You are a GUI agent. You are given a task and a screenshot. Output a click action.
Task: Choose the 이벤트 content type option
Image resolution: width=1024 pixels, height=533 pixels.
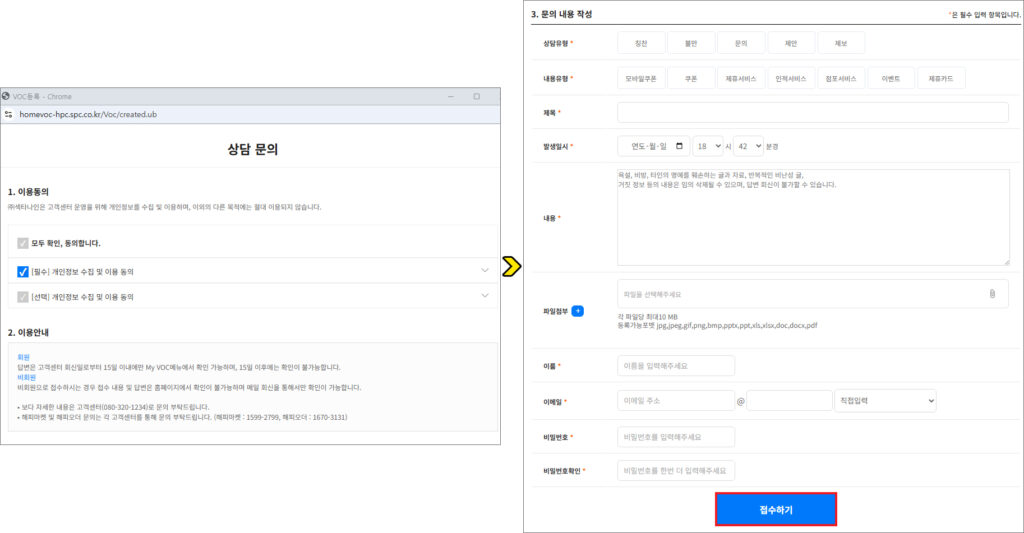[891, 78]
